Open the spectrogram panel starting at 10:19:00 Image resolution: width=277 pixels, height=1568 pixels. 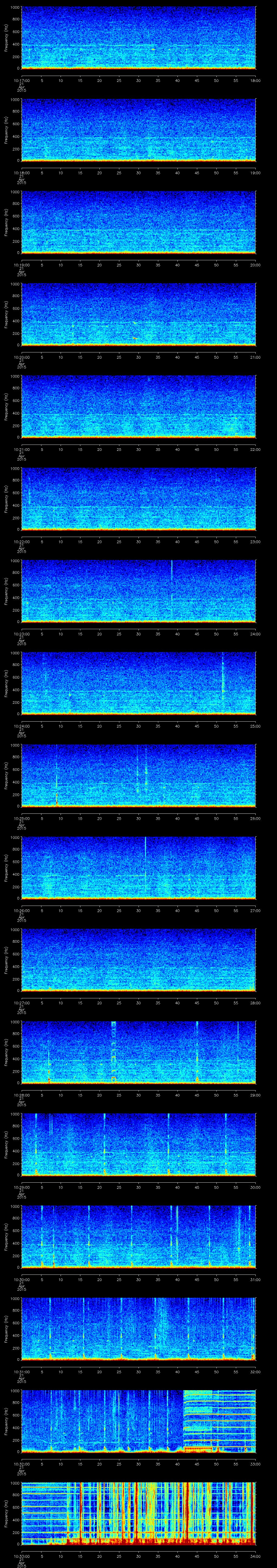(x=138, y=222)
